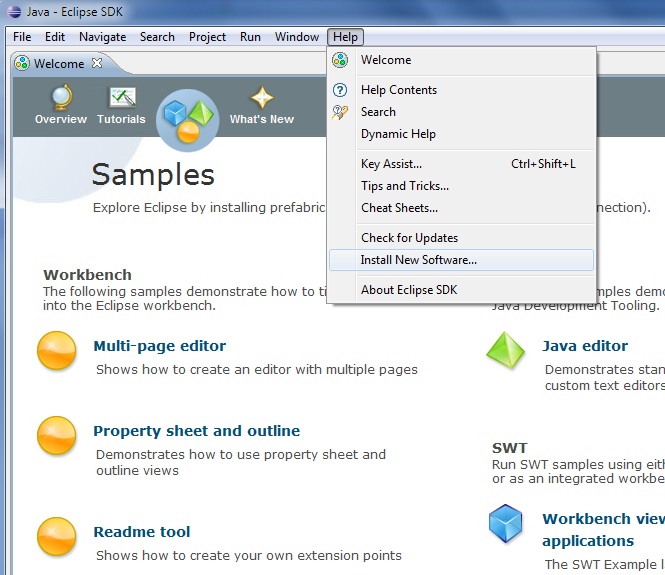Open the Search menu in menu bar
The width and height of the screenshot is (665, 575).
pyautogui.click(x=157, y=37)
